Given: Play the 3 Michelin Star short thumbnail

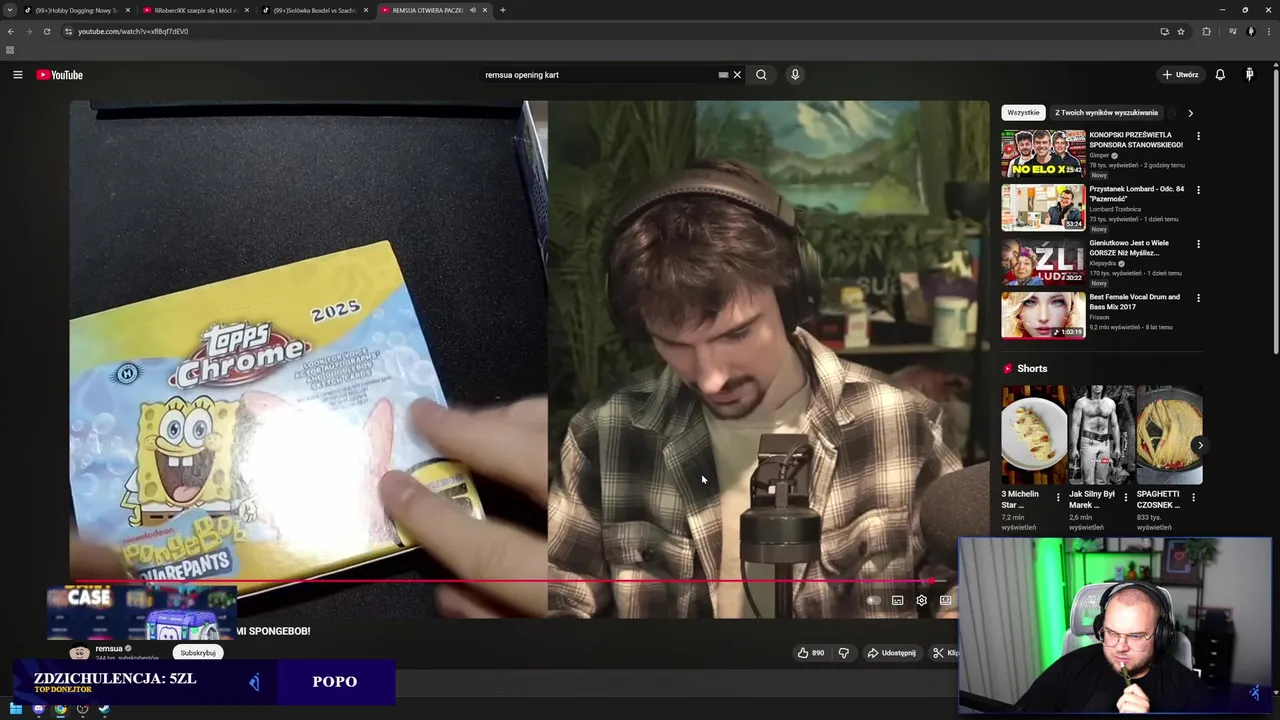Looking at the screenshot, I should pyautogui.click(x=1034, y=435).
